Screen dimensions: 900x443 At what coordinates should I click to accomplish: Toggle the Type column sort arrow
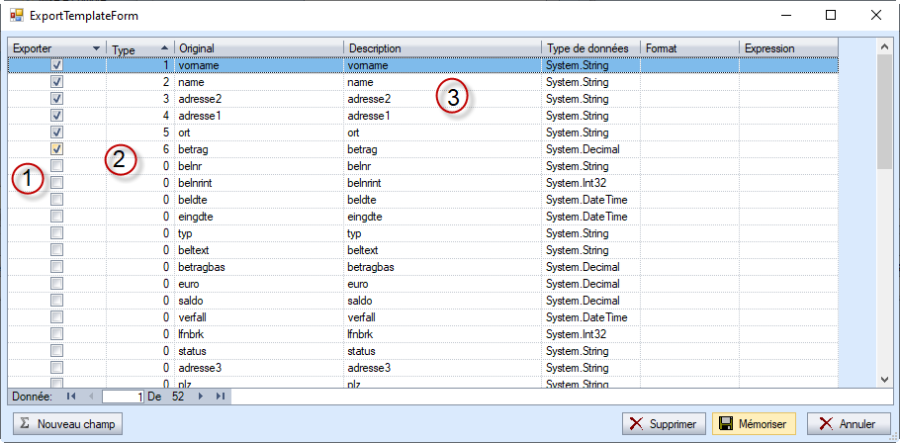pos(164,48)
